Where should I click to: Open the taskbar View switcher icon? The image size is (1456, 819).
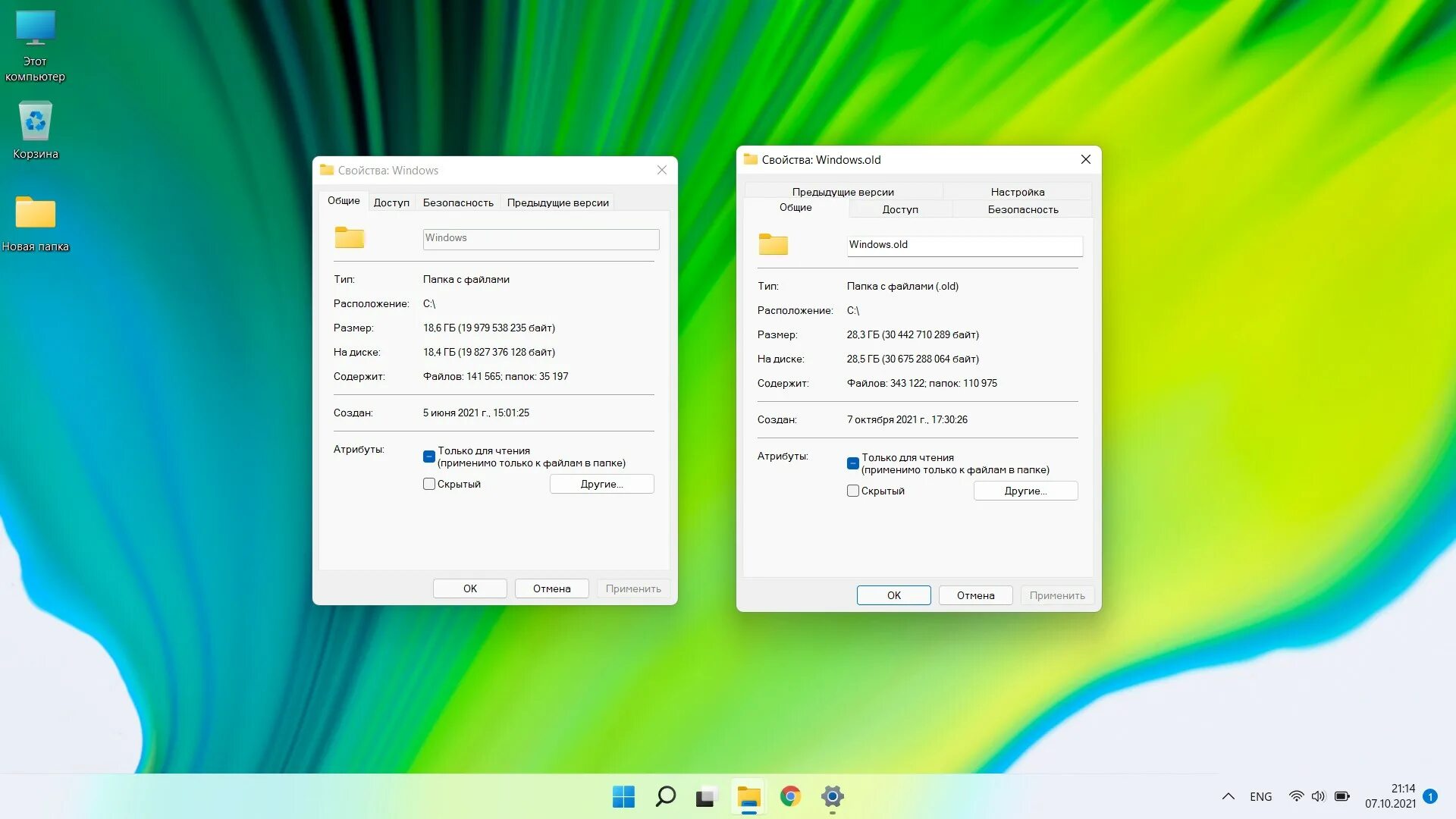[x=706, y=797]
